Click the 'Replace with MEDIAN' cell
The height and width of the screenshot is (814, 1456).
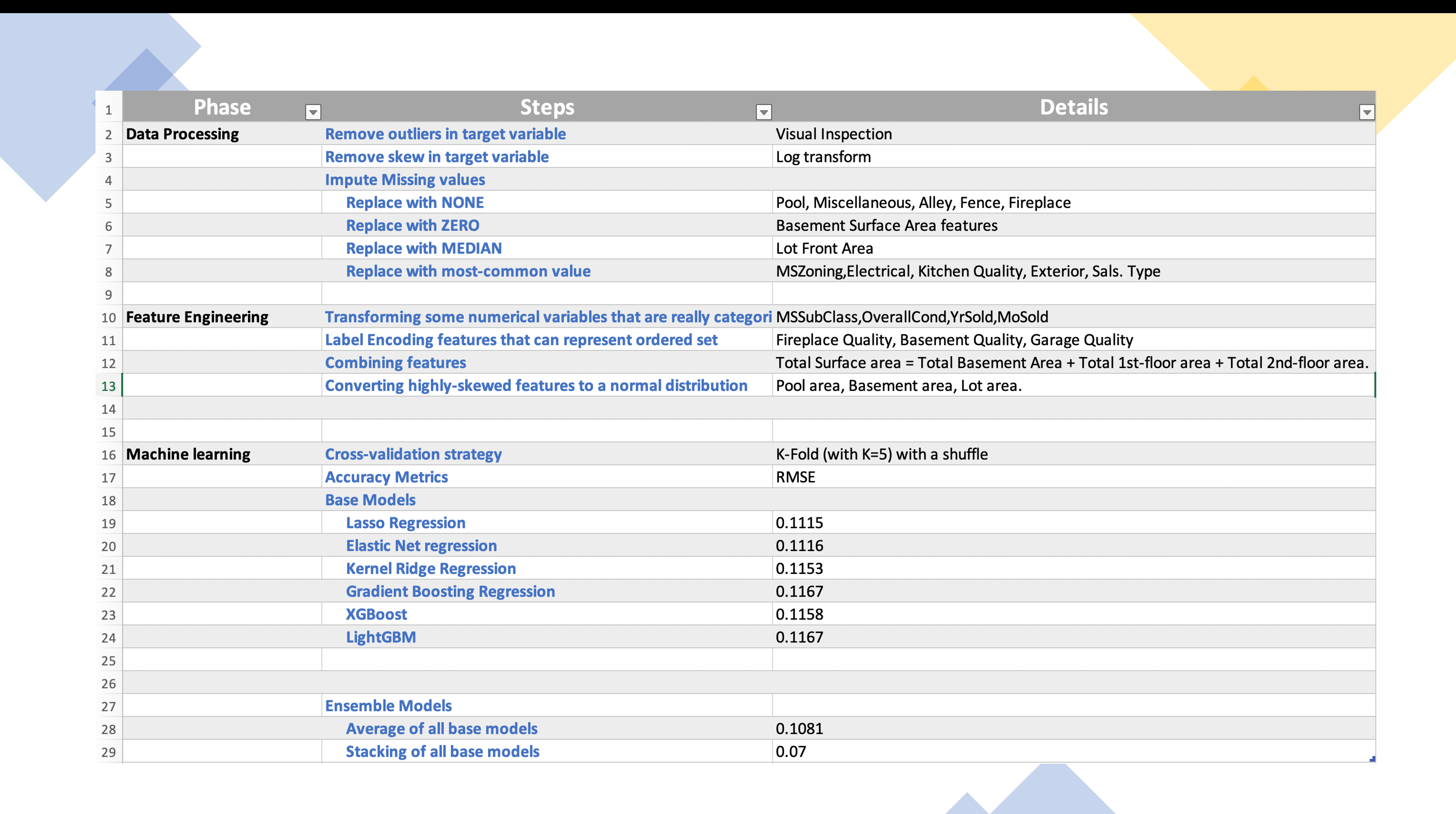[x=423, y=249]
